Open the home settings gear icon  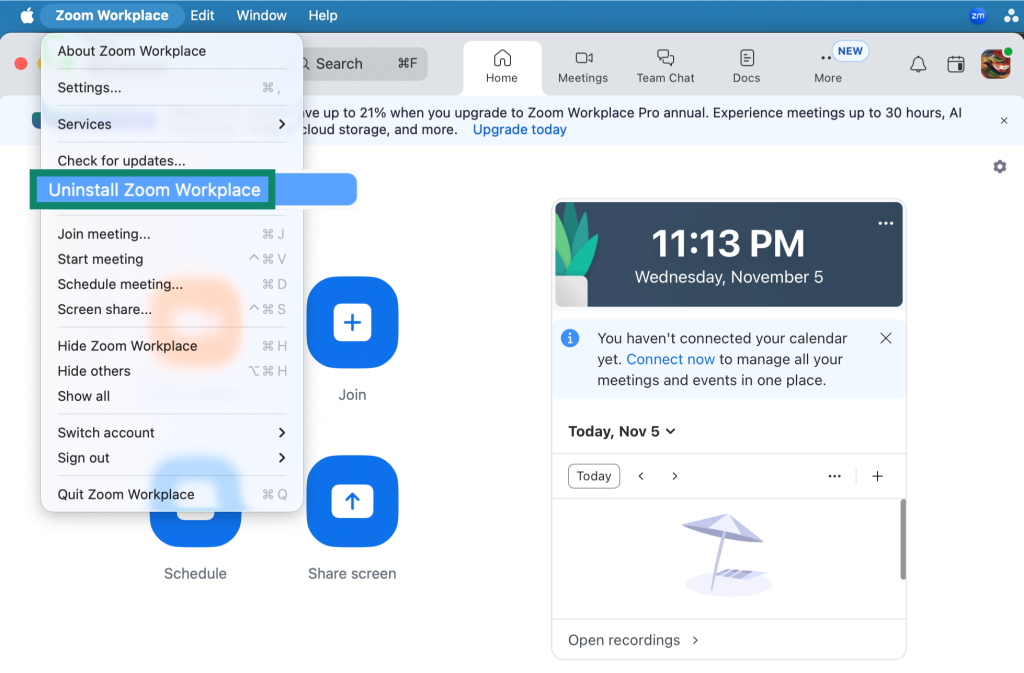999,167
